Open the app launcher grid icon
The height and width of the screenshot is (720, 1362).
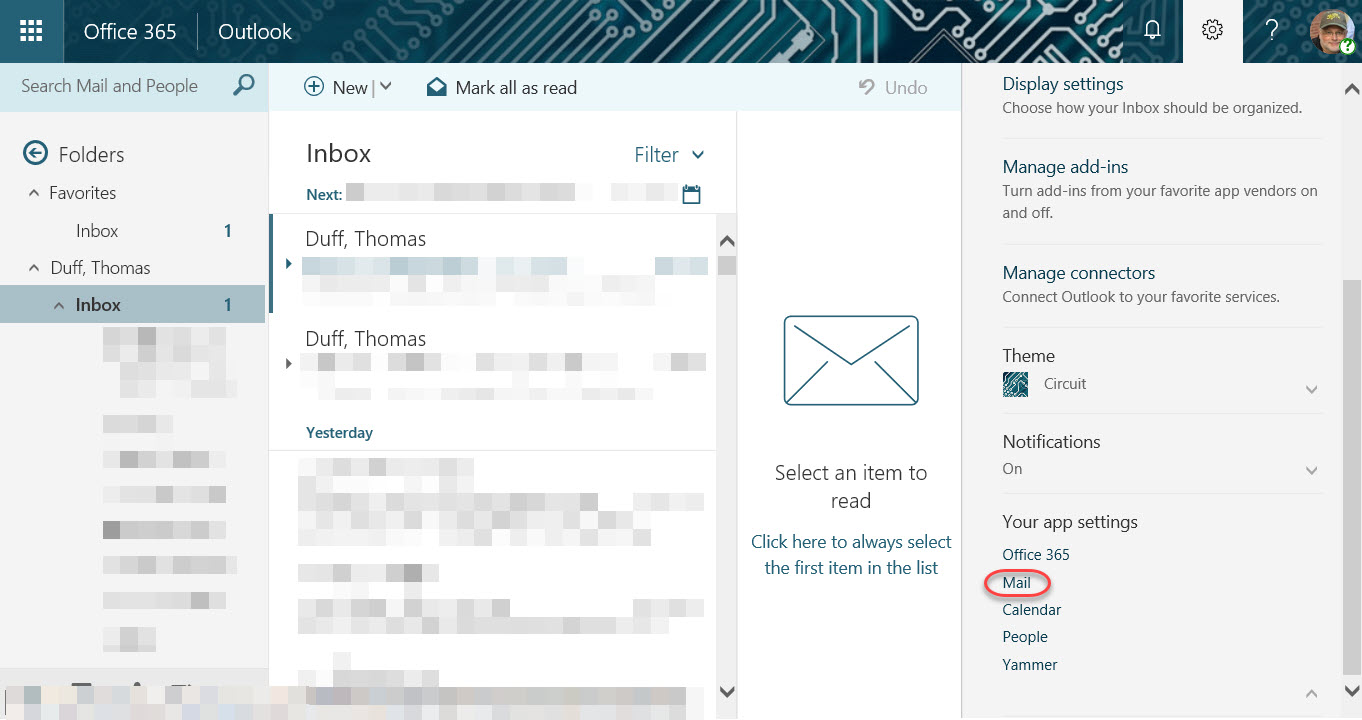point(30,31)
